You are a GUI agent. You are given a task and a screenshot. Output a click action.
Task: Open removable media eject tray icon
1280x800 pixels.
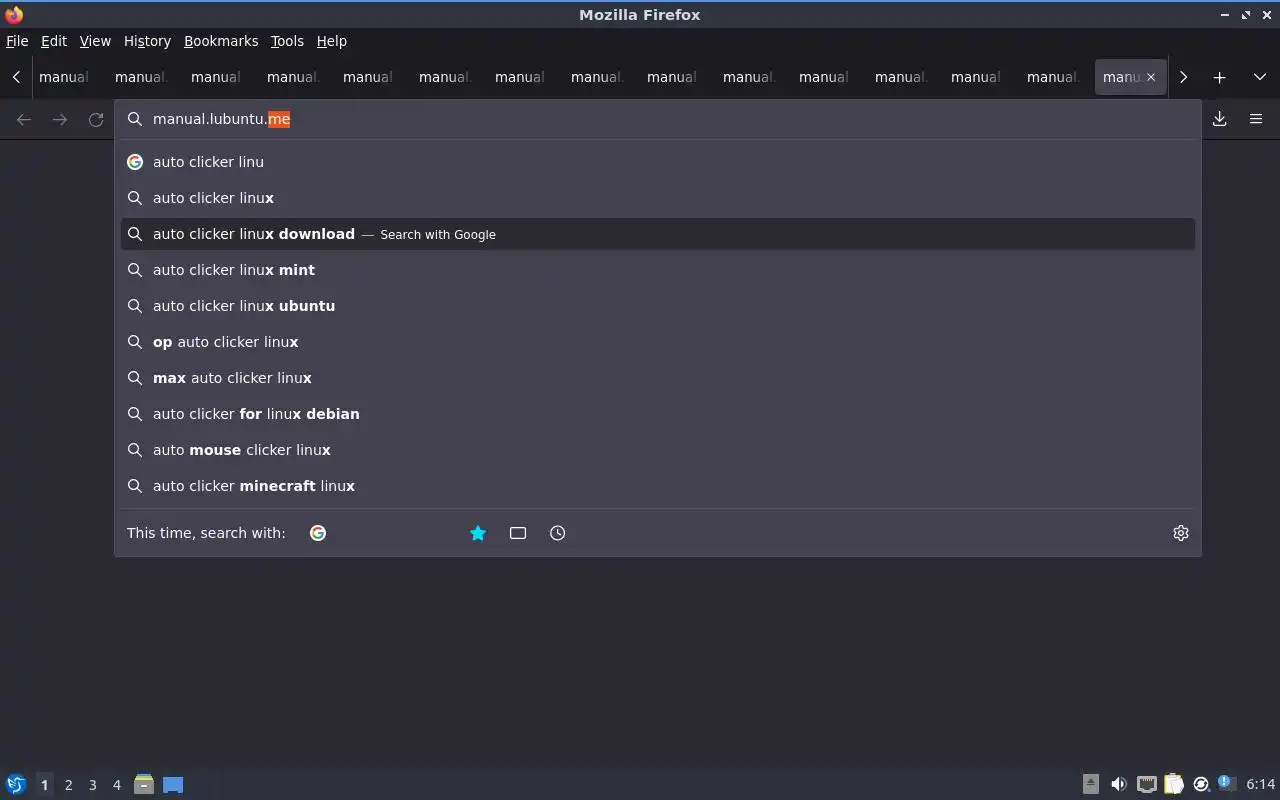pos(1091,784)
